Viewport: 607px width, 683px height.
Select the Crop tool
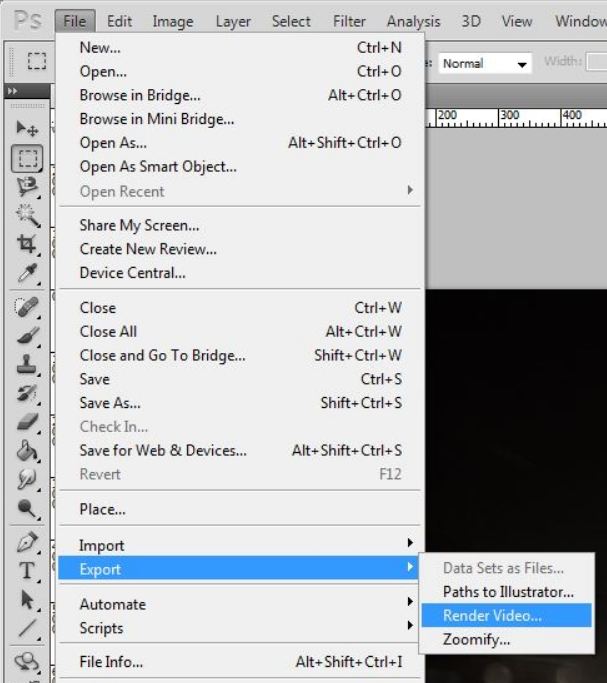tap(27, 244)
